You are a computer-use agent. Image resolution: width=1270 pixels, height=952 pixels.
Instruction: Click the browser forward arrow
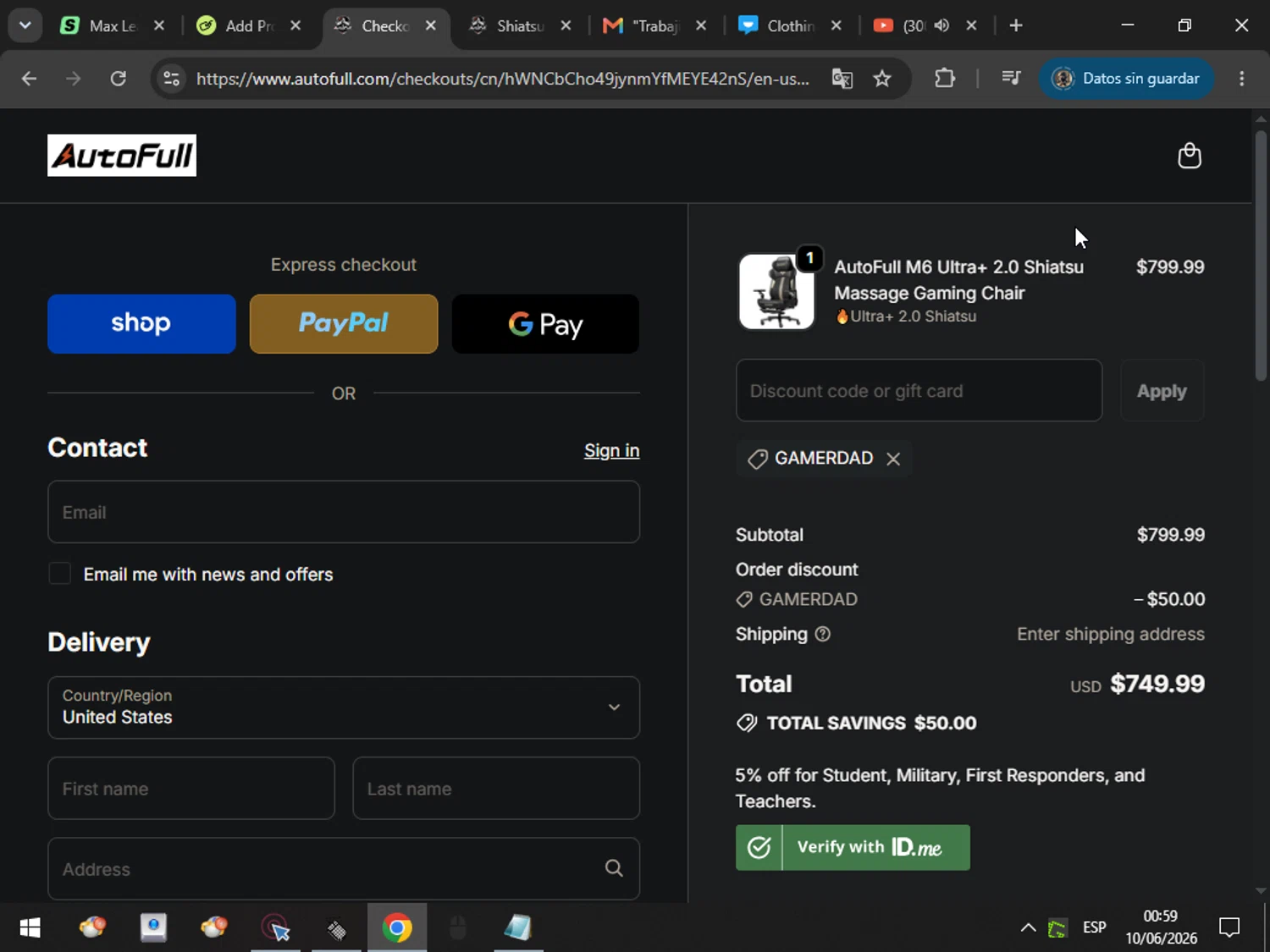[x=74, y=79]
